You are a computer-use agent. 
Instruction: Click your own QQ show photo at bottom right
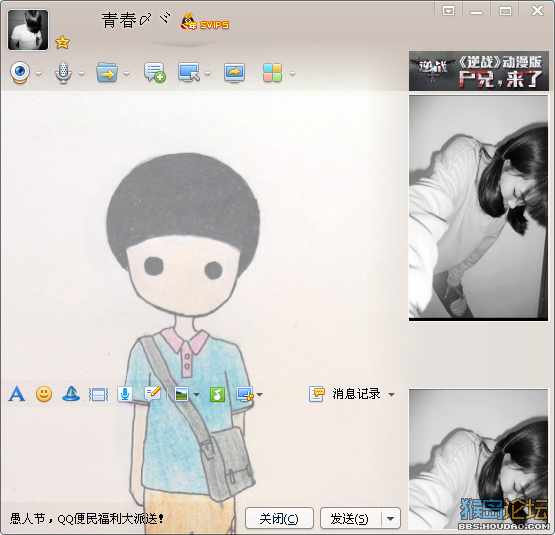(x=478, y=459)
